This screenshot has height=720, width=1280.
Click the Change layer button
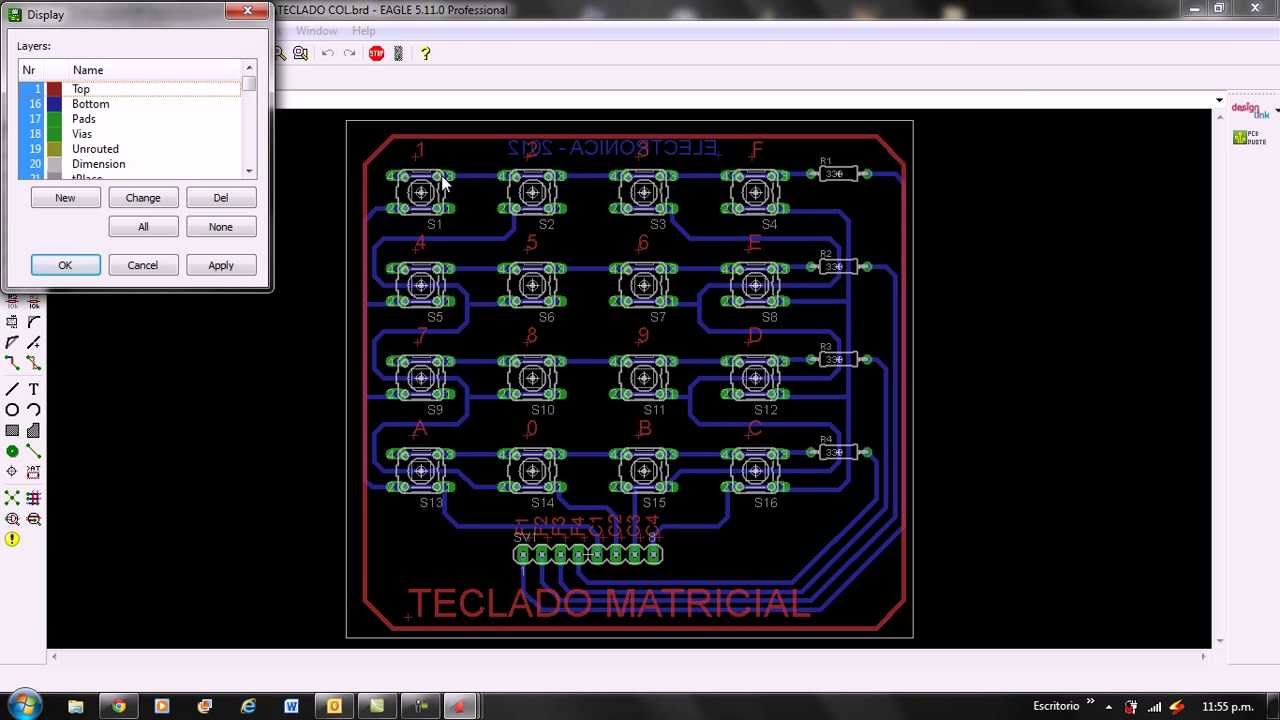(143, 198)
